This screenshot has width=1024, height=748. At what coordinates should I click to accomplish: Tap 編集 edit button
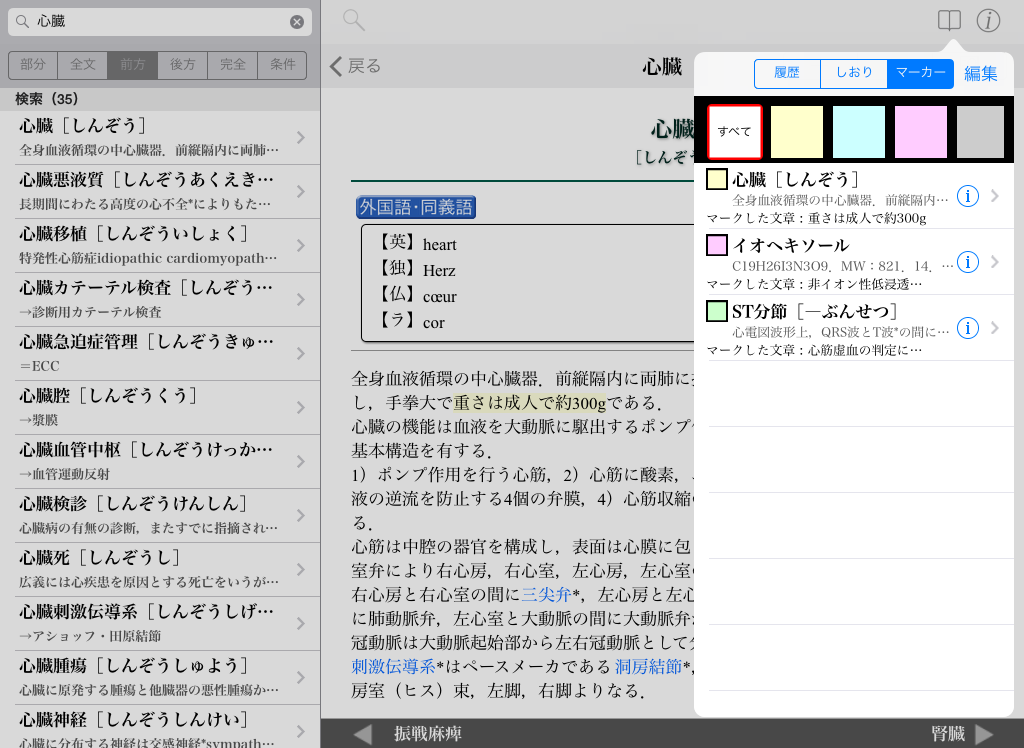coord(981,74)
